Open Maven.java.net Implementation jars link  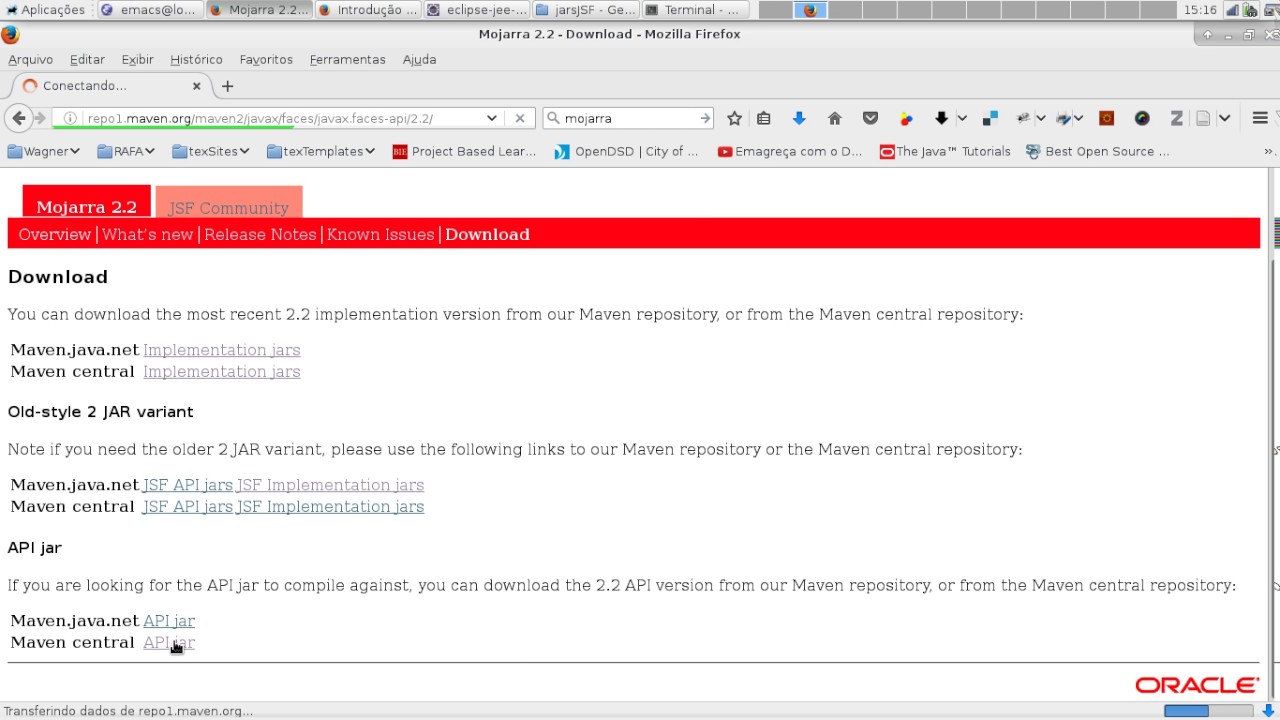pyautogui.click(x=221, y=350)
